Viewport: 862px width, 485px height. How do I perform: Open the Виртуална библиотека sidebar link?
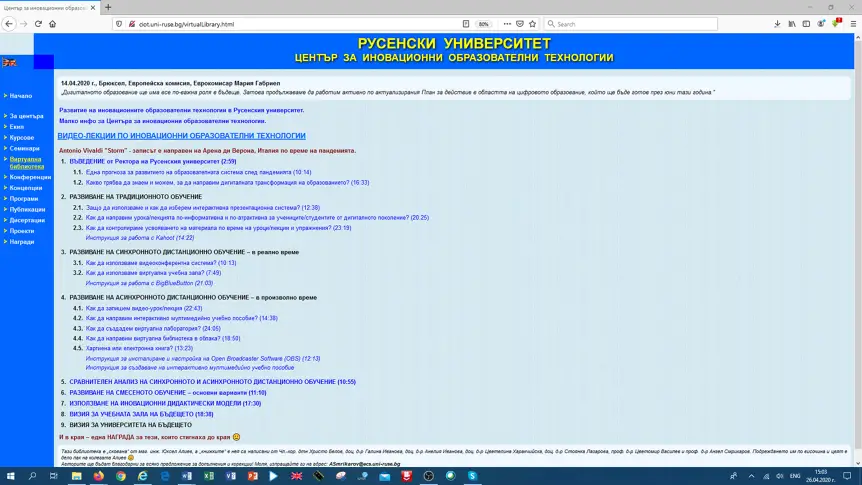(26, 163)
